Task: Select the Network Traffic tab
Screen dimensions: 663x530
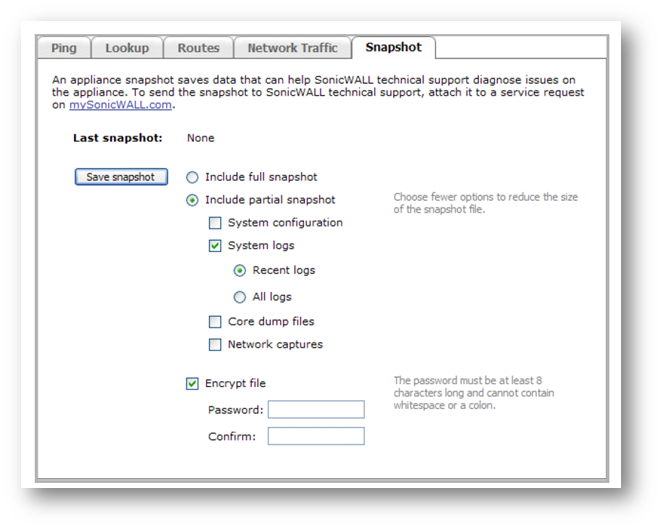Action: click(292, 48)
